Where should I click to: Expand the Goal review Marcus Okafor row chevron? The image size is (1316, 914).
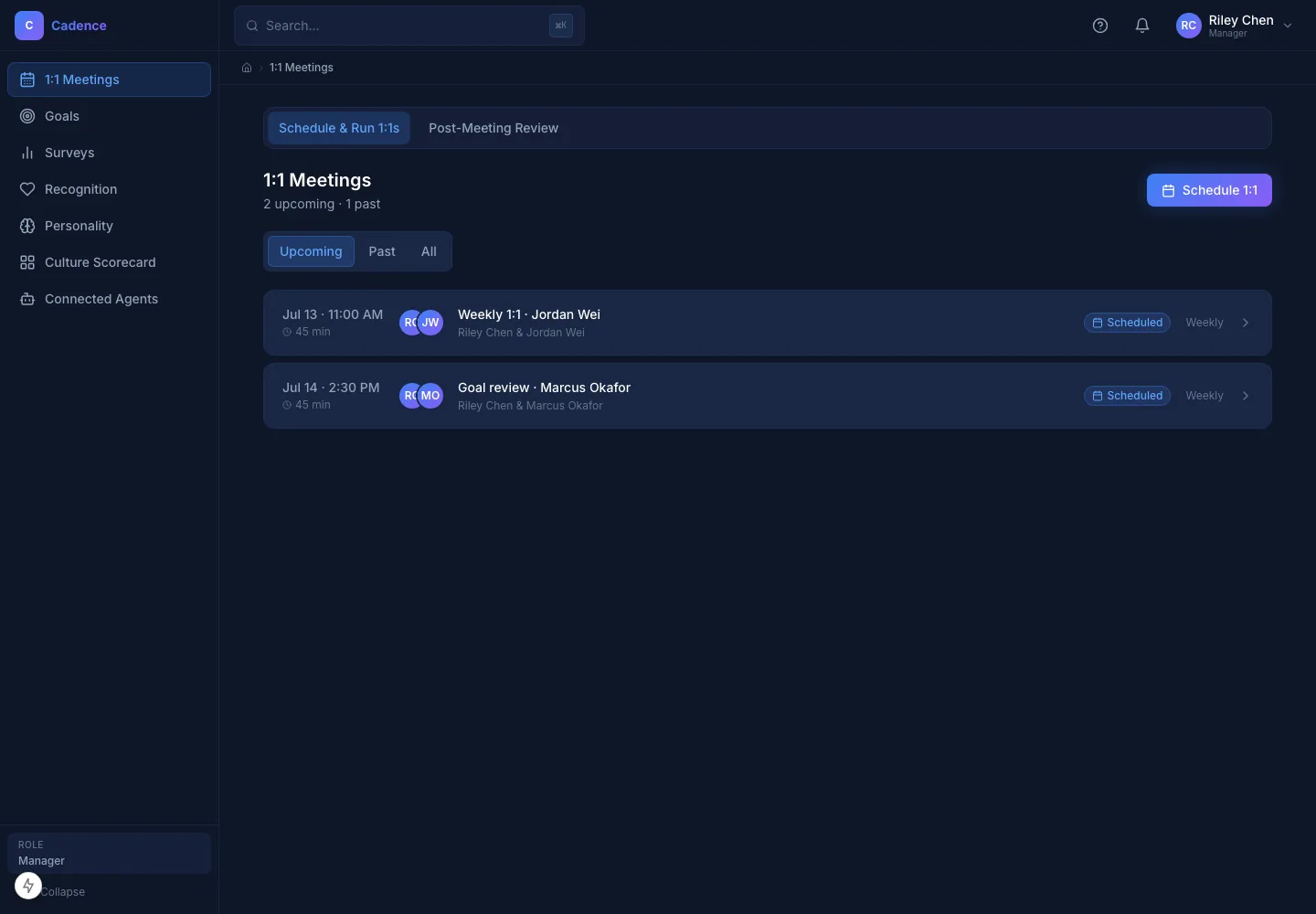pyautogui.click(x=1246, y=396)
